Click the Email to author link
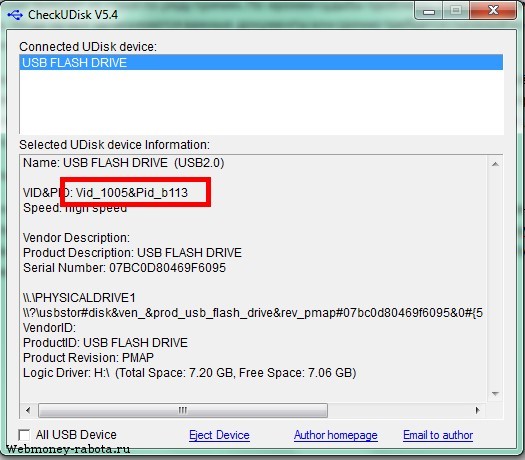Viewport: 525px width, 460px height. coord(438,435)
